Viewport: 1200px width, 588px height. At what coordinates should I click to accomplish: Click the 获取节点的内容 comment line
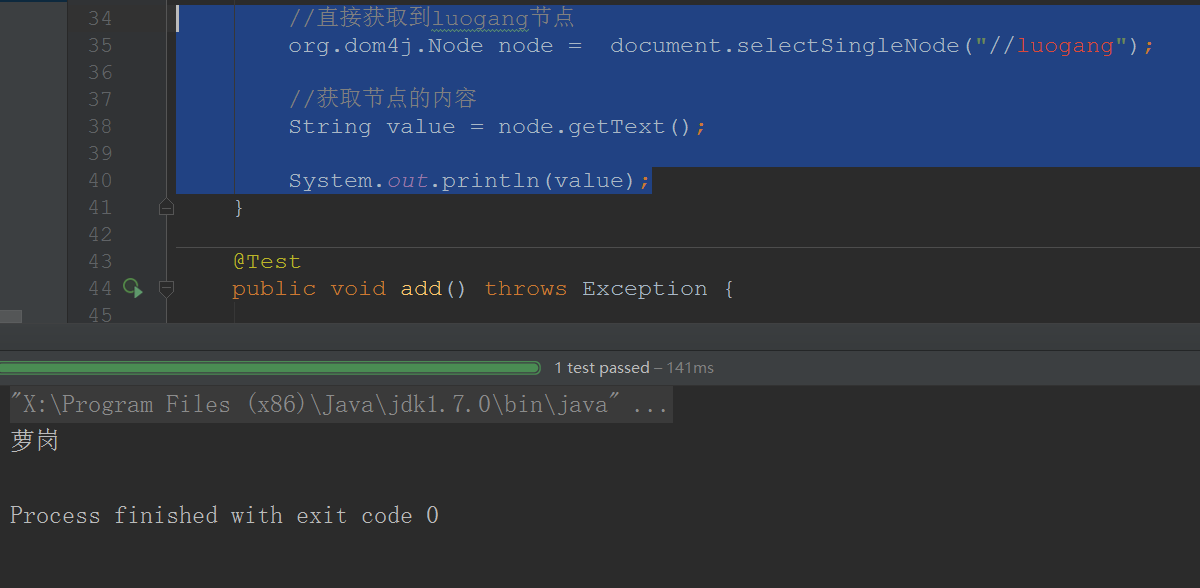click(383, 99)
